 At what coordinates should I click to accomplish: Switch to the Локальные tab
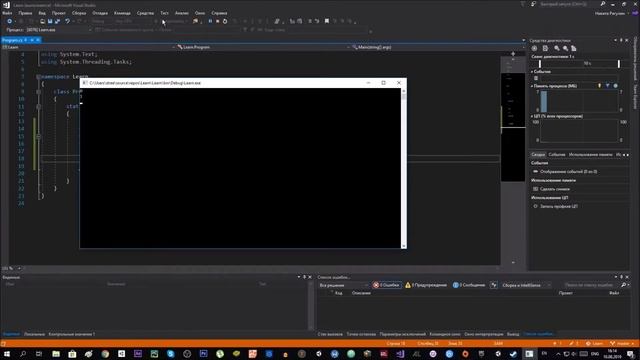(x=34, y=334)
